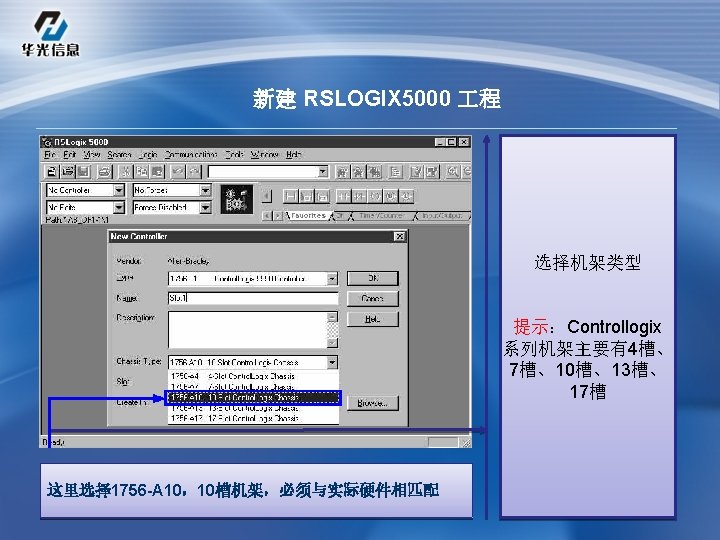Screen dimensions: 720x540
Task: Click the Zoom In magnifier icon
Action: pyautogui.click(x=453, y=172)
